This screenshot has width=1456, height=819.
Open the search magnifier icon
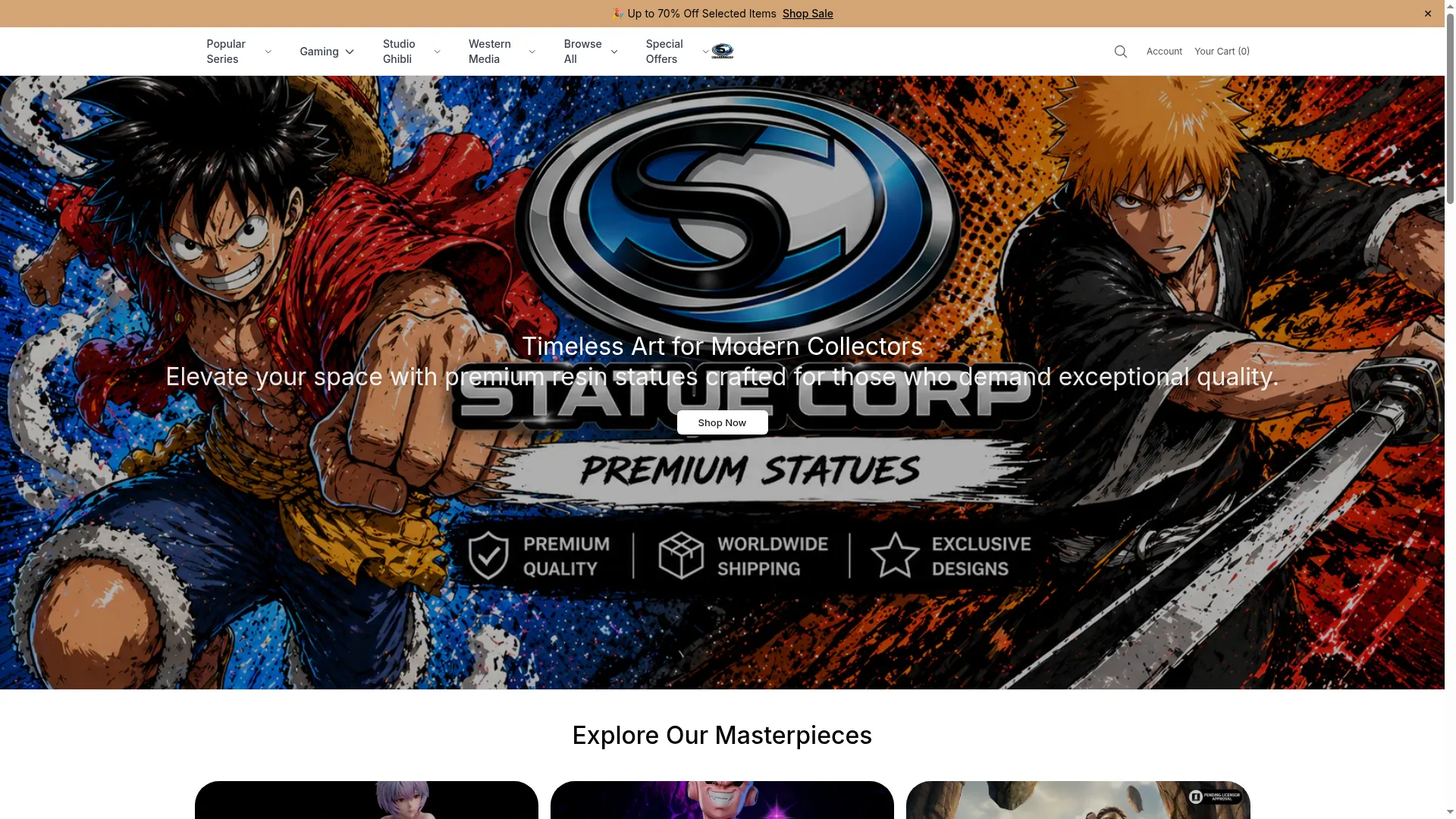(x=1120, y=52)
